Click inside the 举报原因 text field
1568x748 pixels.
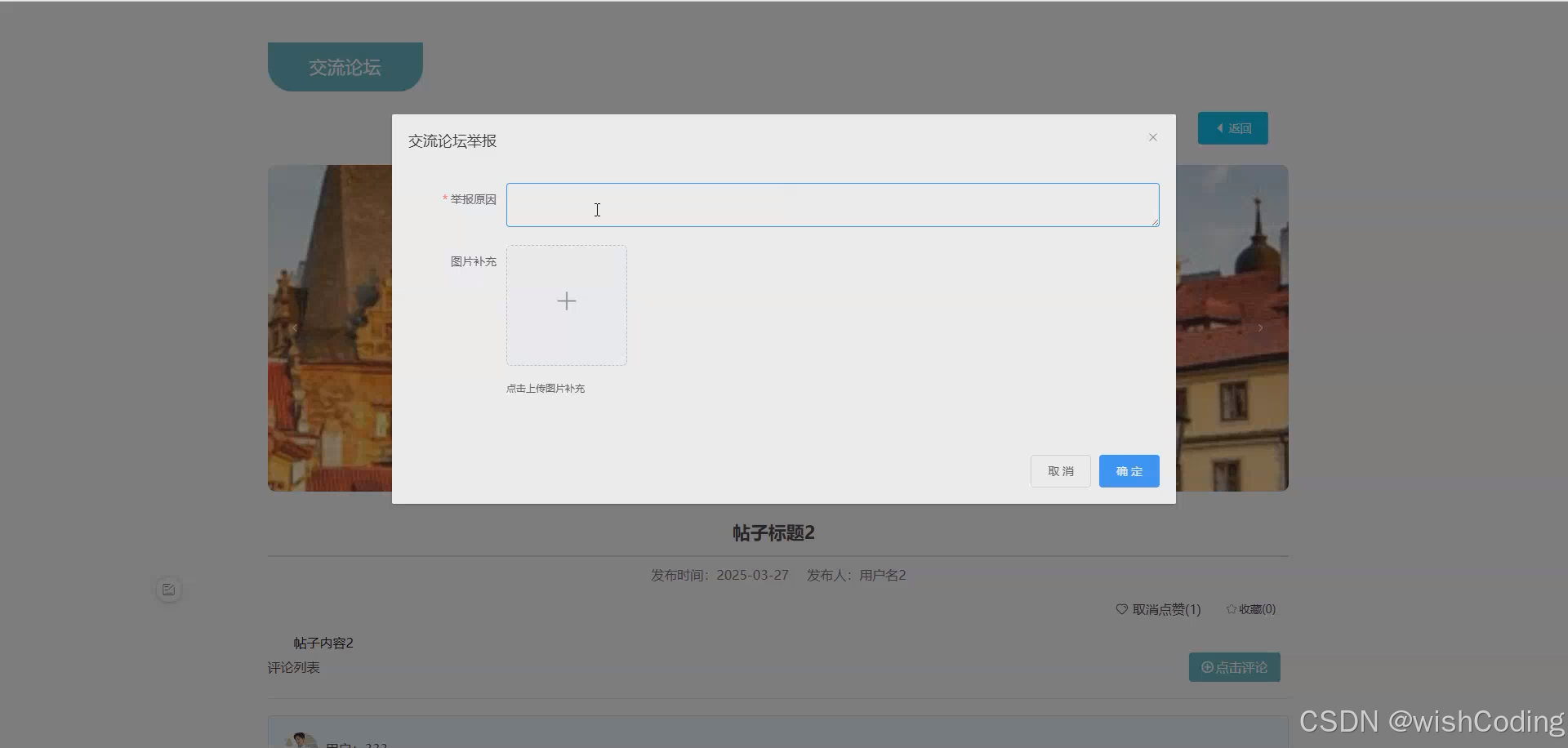832,205
